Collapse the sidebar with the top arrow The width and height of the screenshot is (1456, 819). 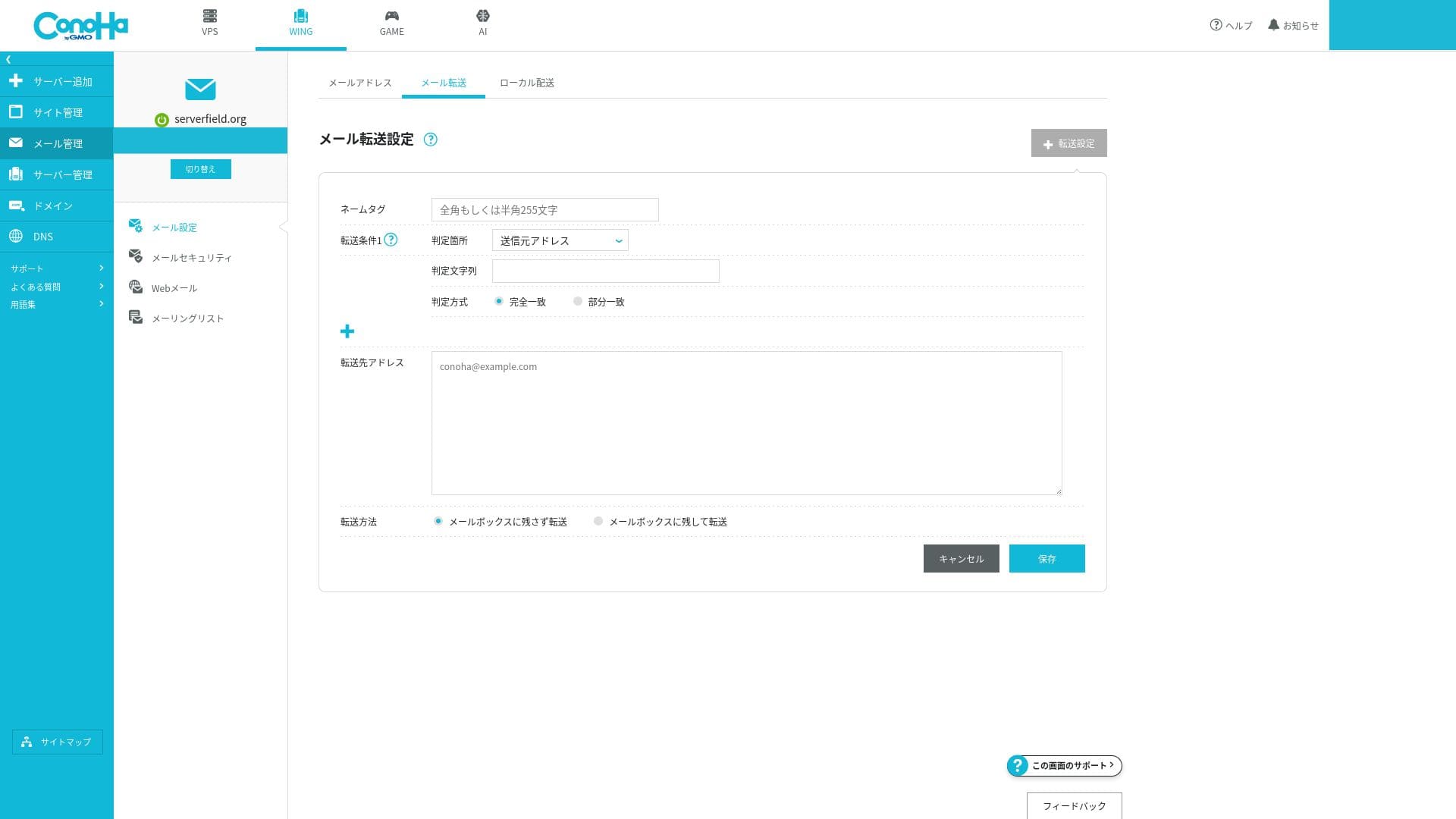[x=8, y=59]
